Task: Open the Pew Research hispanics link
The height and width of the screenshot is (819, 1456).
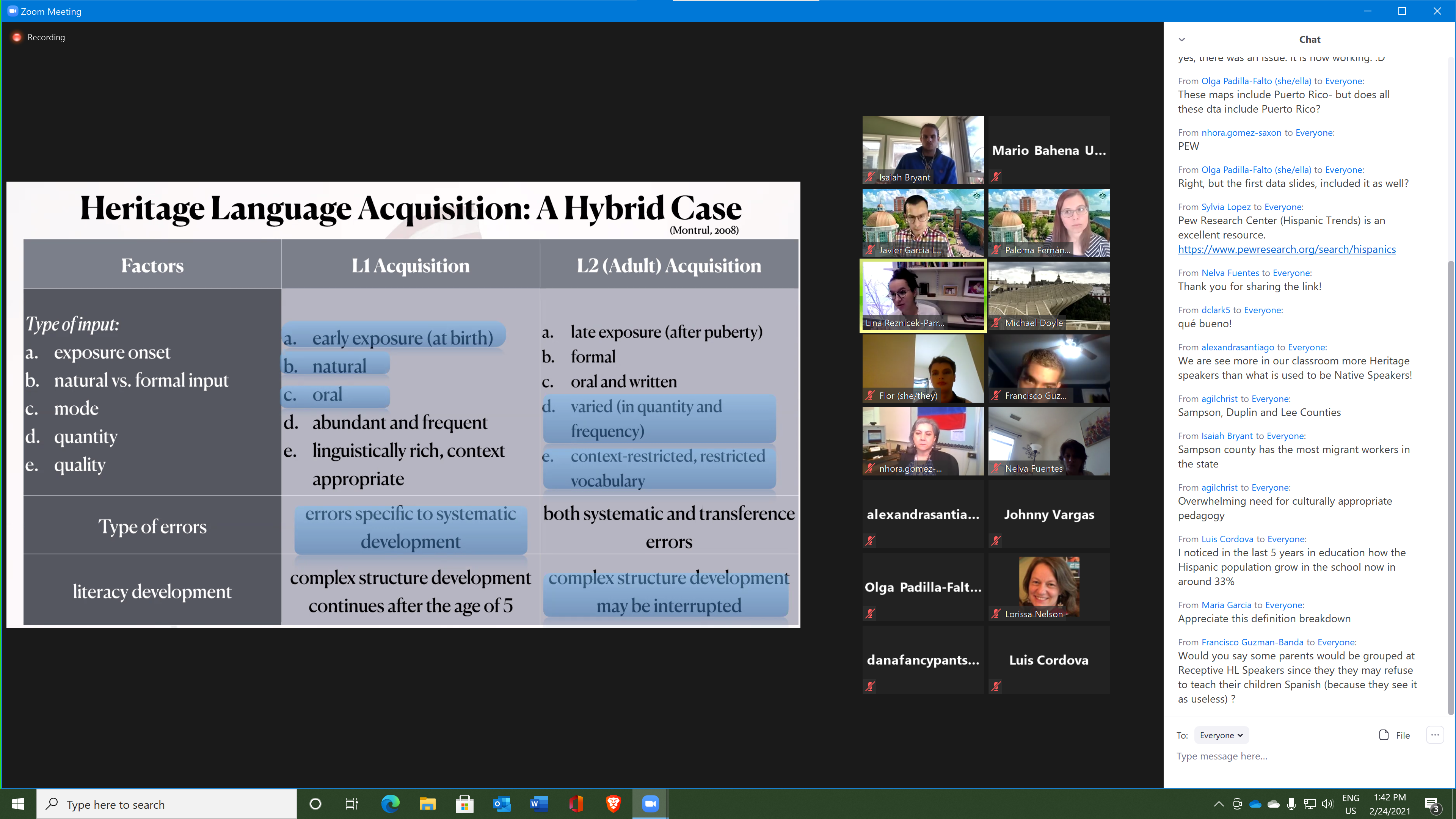Action: click(1287, 249)
